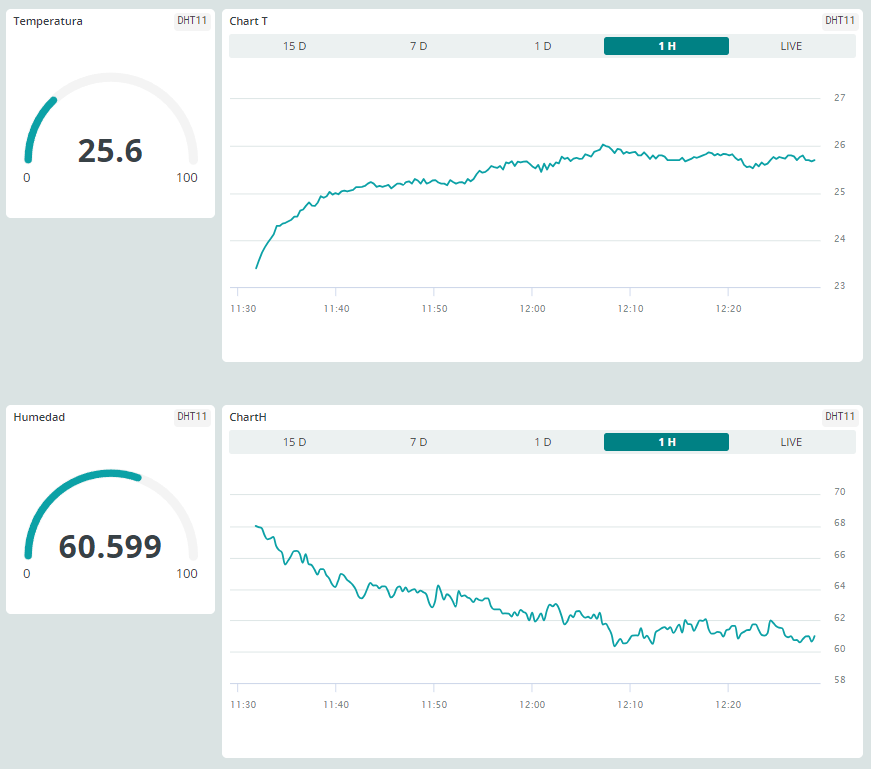
Task: Click DHT11 tag on Humedad widget
Action: pos(192,417)
